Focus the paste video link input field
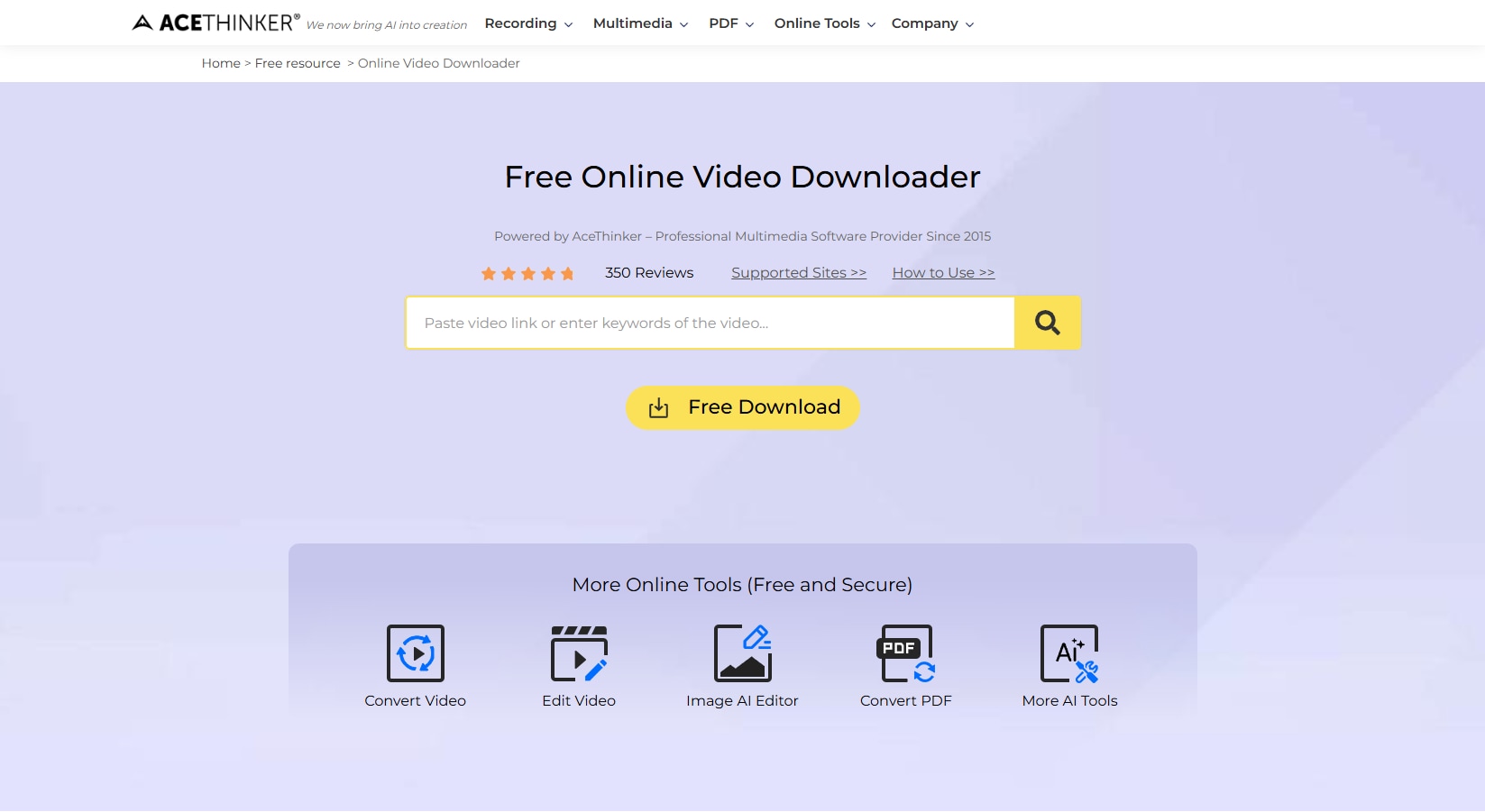The image size is (1485, 812). tap(710, 323)
